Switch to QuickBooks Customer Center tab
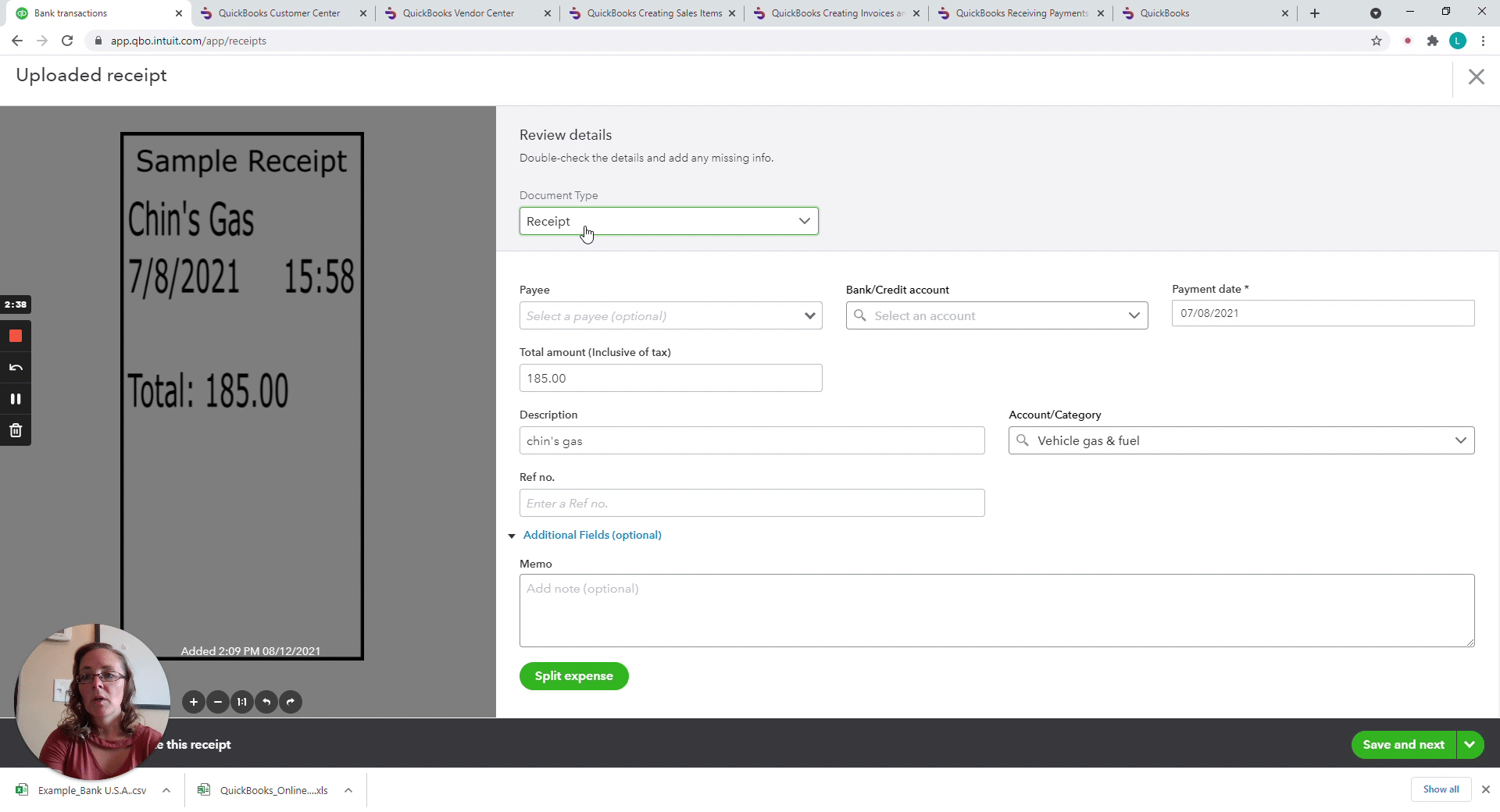Viewport: 1500px width, 812px height. [279, 13]
